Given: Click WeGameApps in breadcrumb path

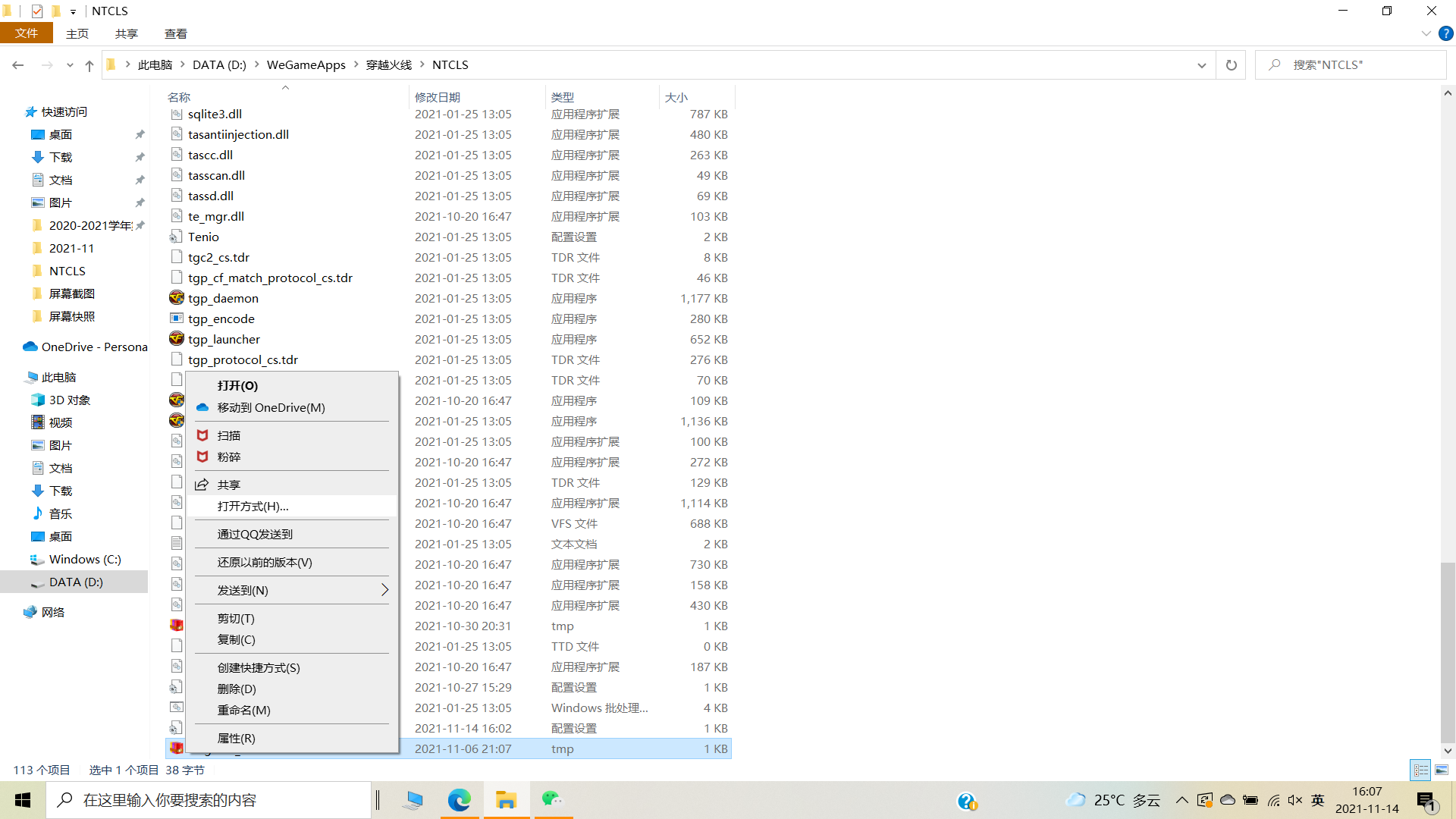Looking at the screenshot, I should point(306,65).
